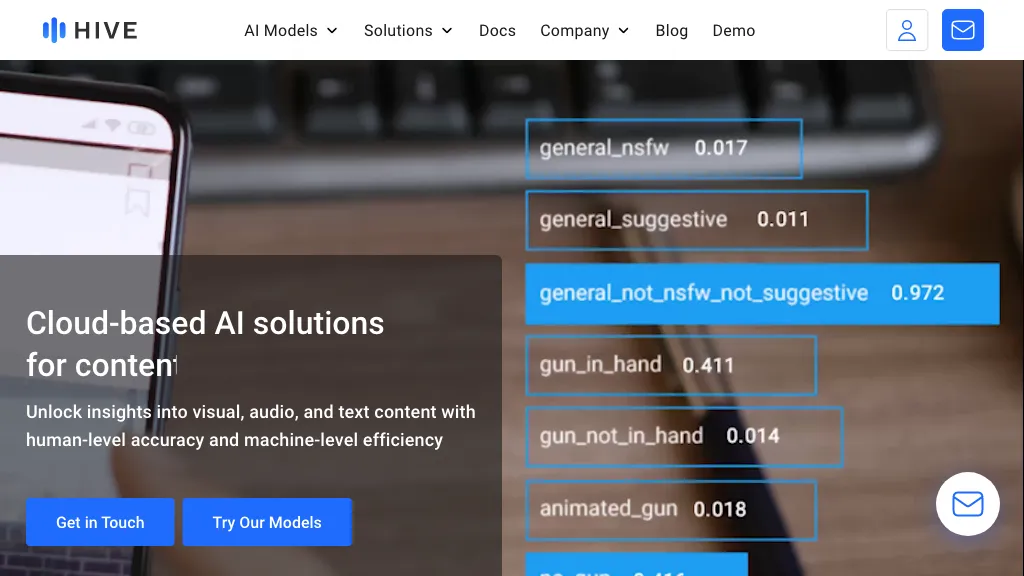Click the Try Our Models button

267,522
